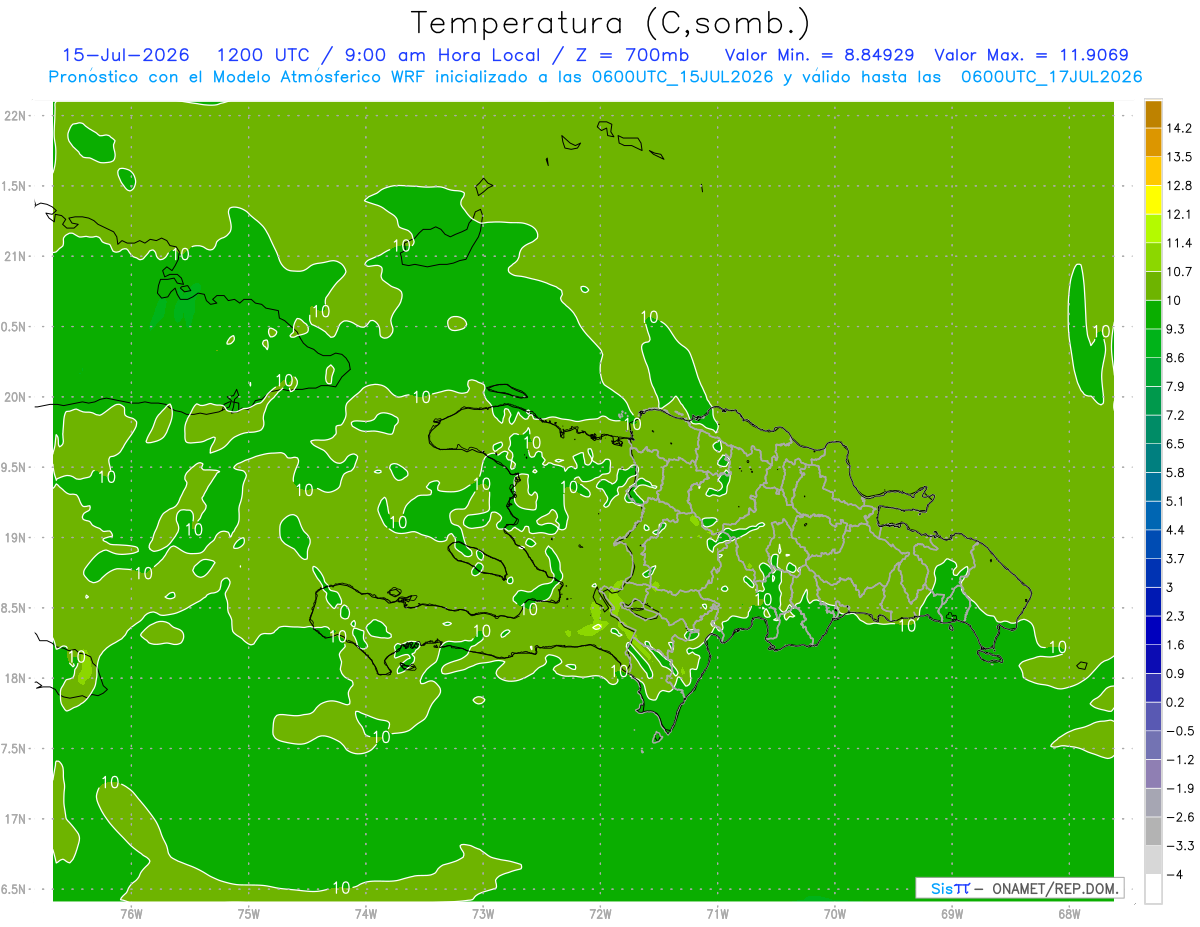Click the '10.7' color scale label
This screenshot has height=927, width=1200.
(x=1180, y=271)
